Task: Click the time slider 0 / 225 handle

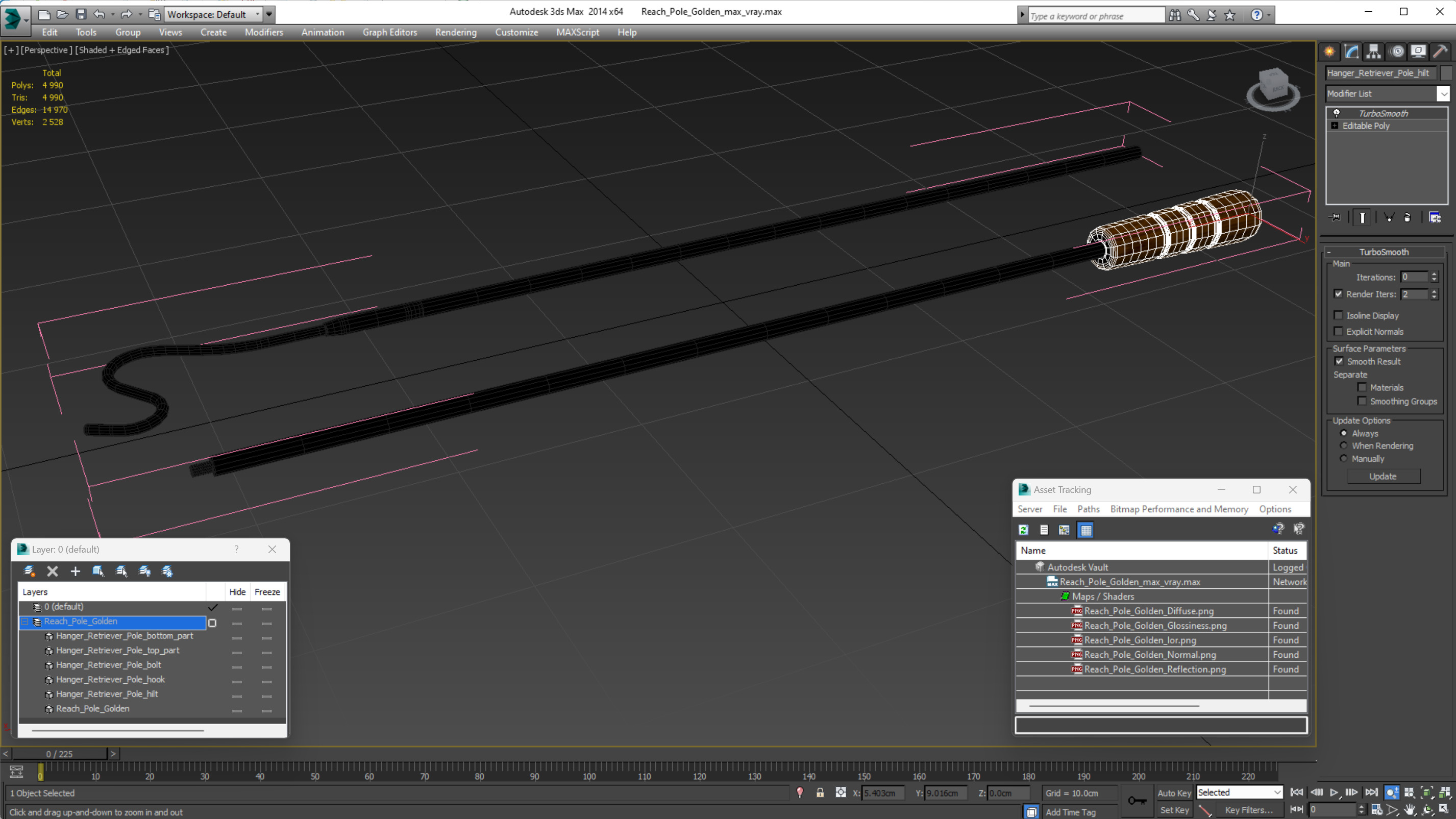Action: 59,754
